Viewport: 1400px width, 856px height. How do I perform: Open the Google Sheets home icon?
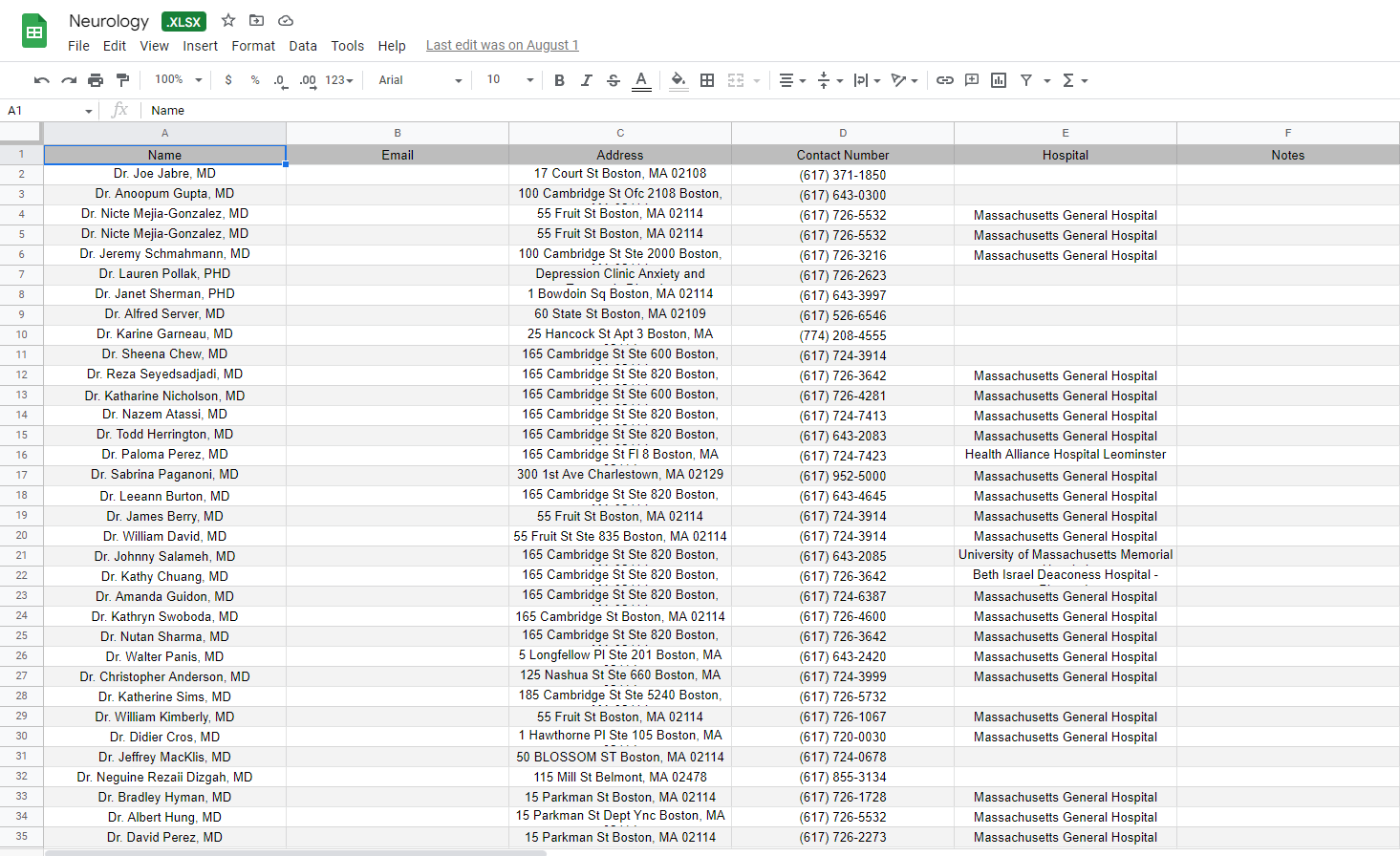pos(34,32)
